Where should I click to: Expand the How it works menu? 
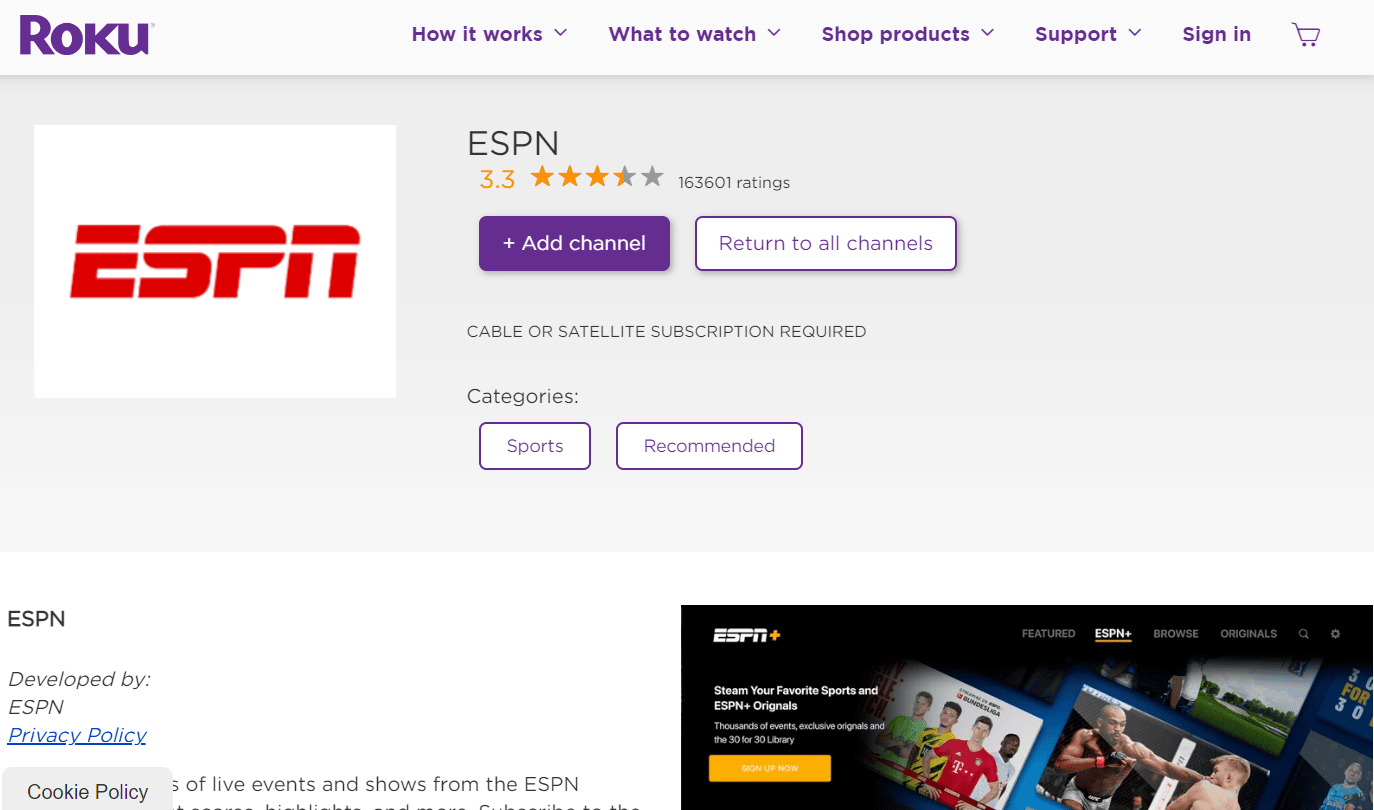489,34
